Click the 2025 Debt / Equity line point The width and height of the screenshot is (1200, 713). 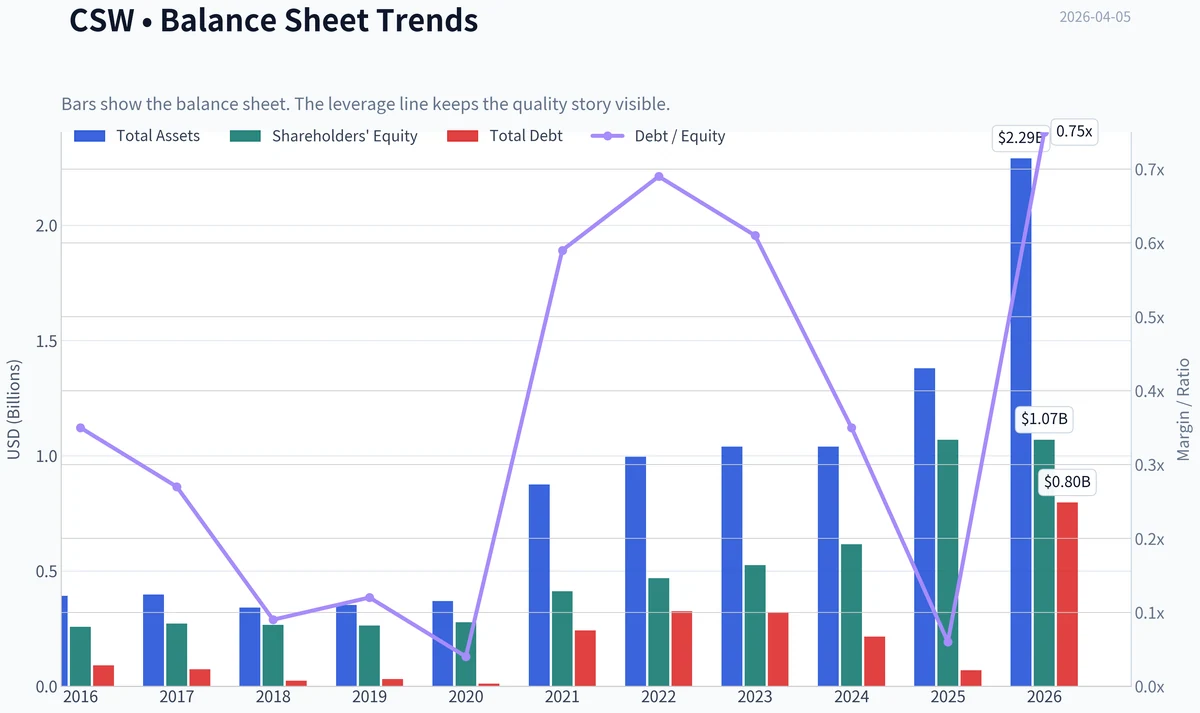948,642
